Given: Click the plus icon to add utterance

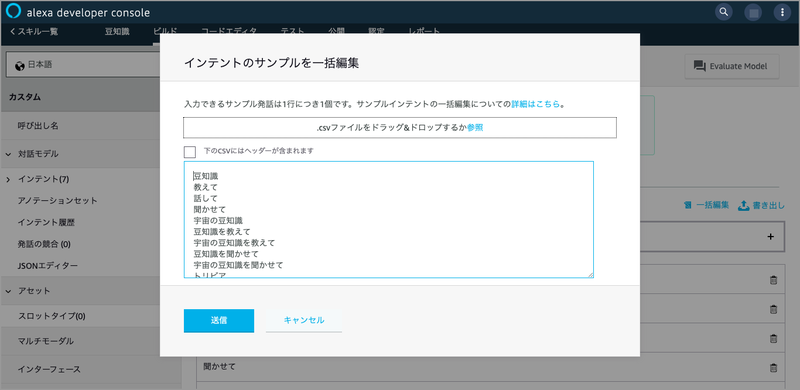Looking at the screenshot, I should click(770, 236).
